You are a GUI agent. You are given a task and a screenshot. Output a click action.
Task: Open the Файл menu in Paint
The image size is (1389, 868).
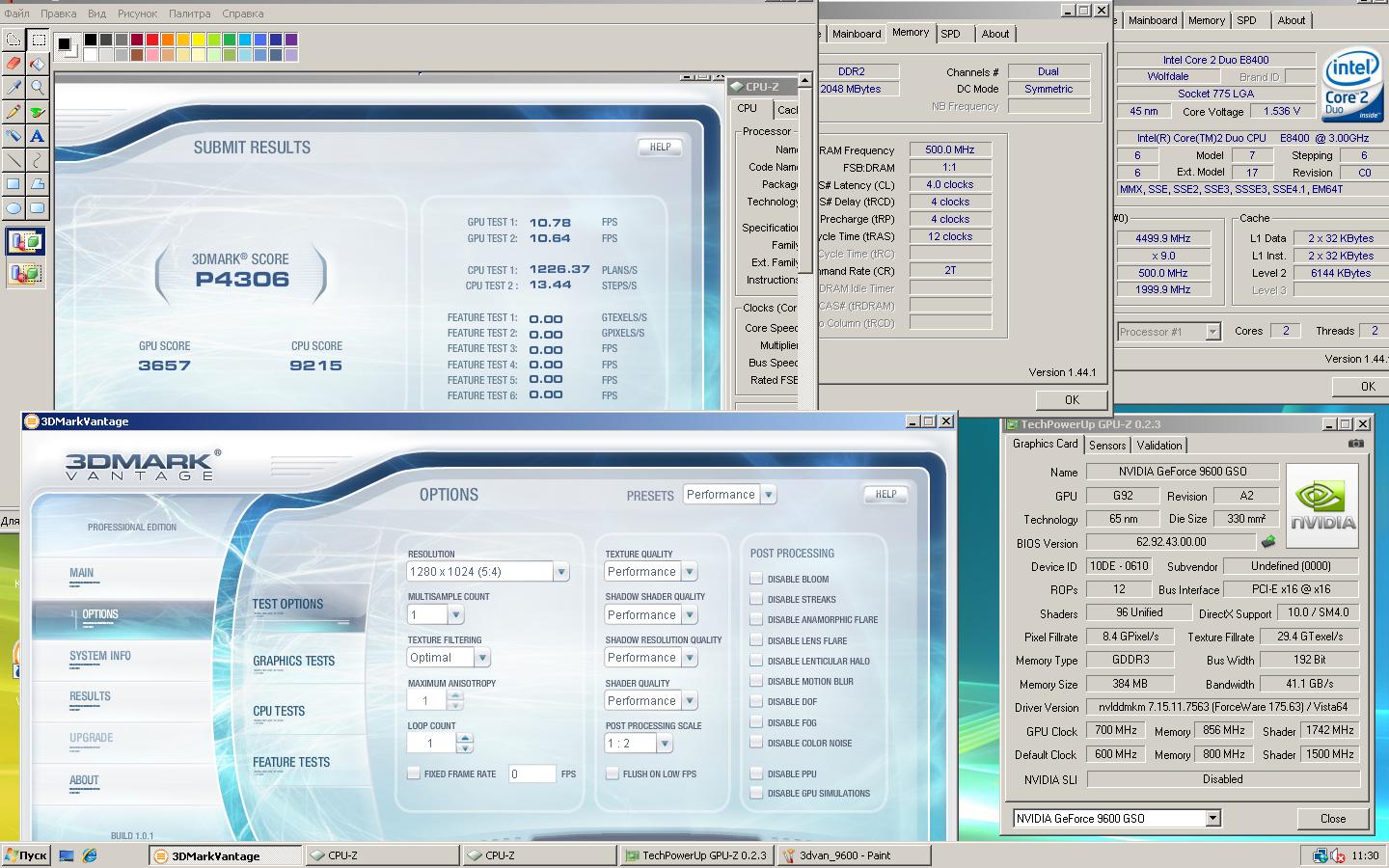point(17,14)
